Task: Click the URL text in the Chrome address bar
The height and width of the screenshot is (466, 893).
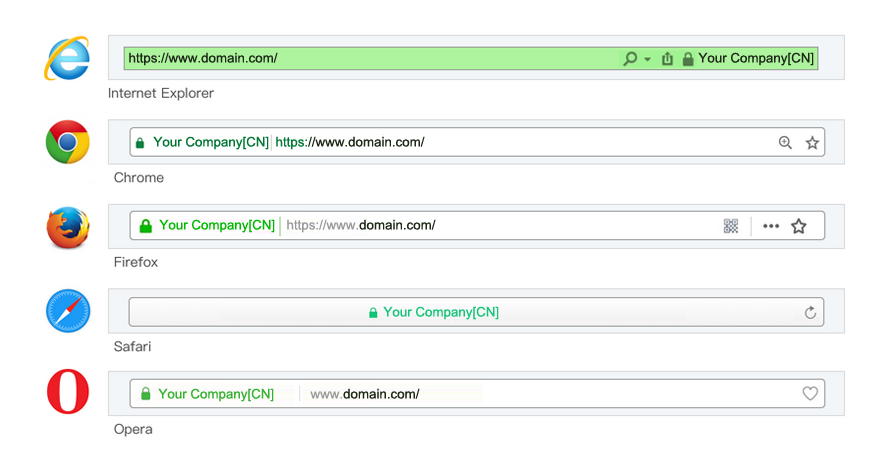Action: pyautogui.click(x=350, y=142)
